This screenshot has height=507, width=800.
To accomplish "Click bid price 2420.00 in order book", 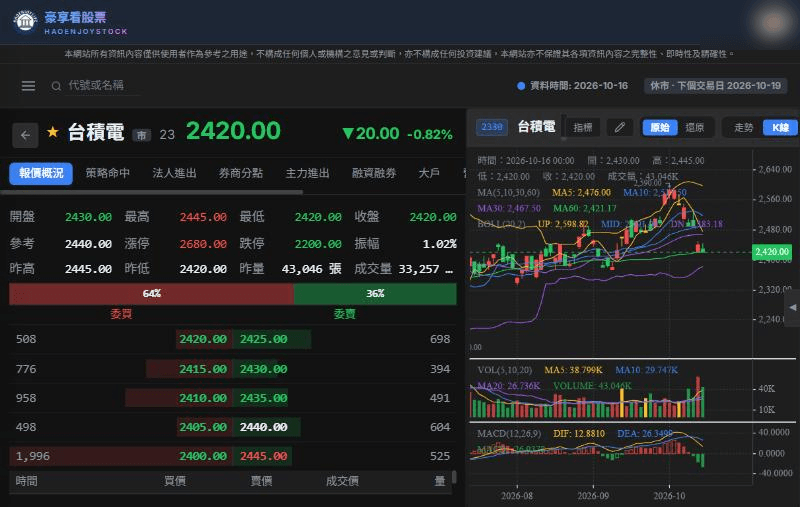I will 203,339.
